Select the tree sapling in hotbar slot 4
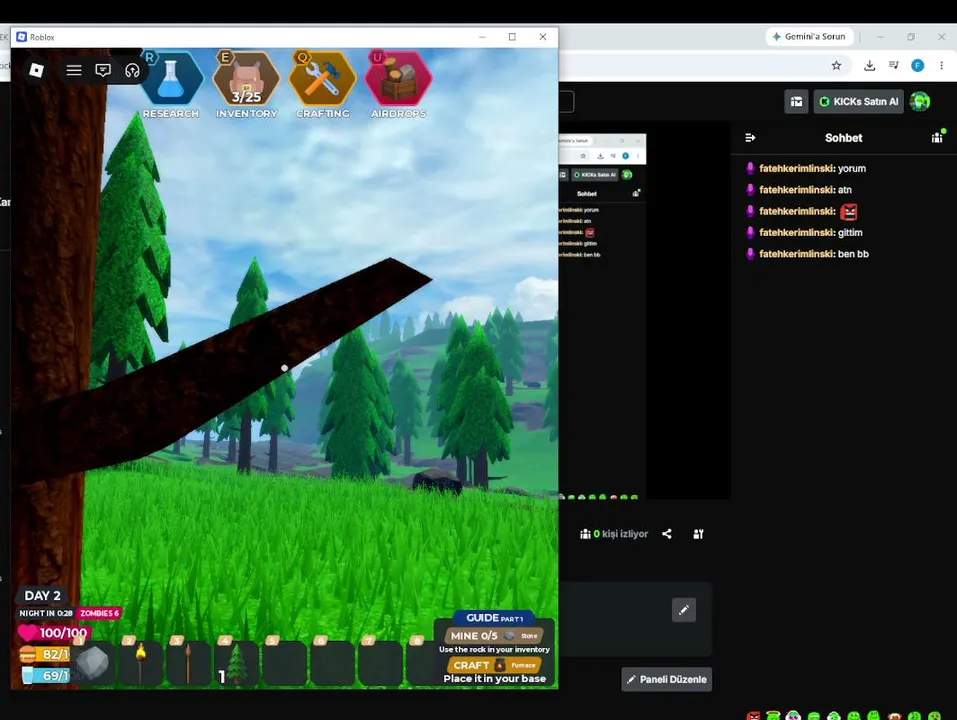957x720 pixels. [237, 662]
